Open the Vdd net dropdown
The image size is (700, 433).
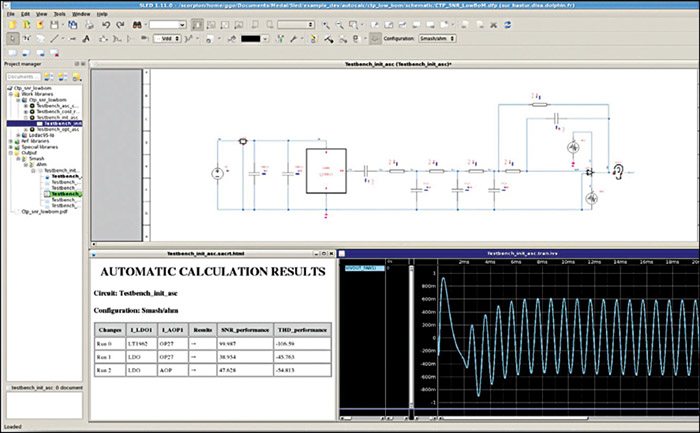pyautogui.click(x=166, y=39)
